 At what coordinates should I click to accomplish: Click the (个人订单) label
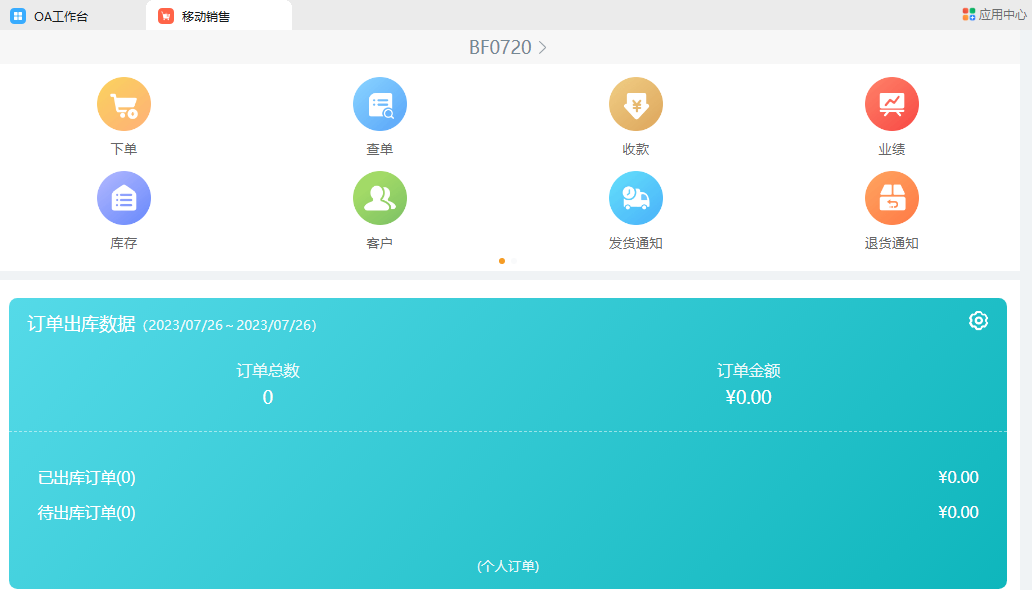pyautogui.click(x=508, y=566)
